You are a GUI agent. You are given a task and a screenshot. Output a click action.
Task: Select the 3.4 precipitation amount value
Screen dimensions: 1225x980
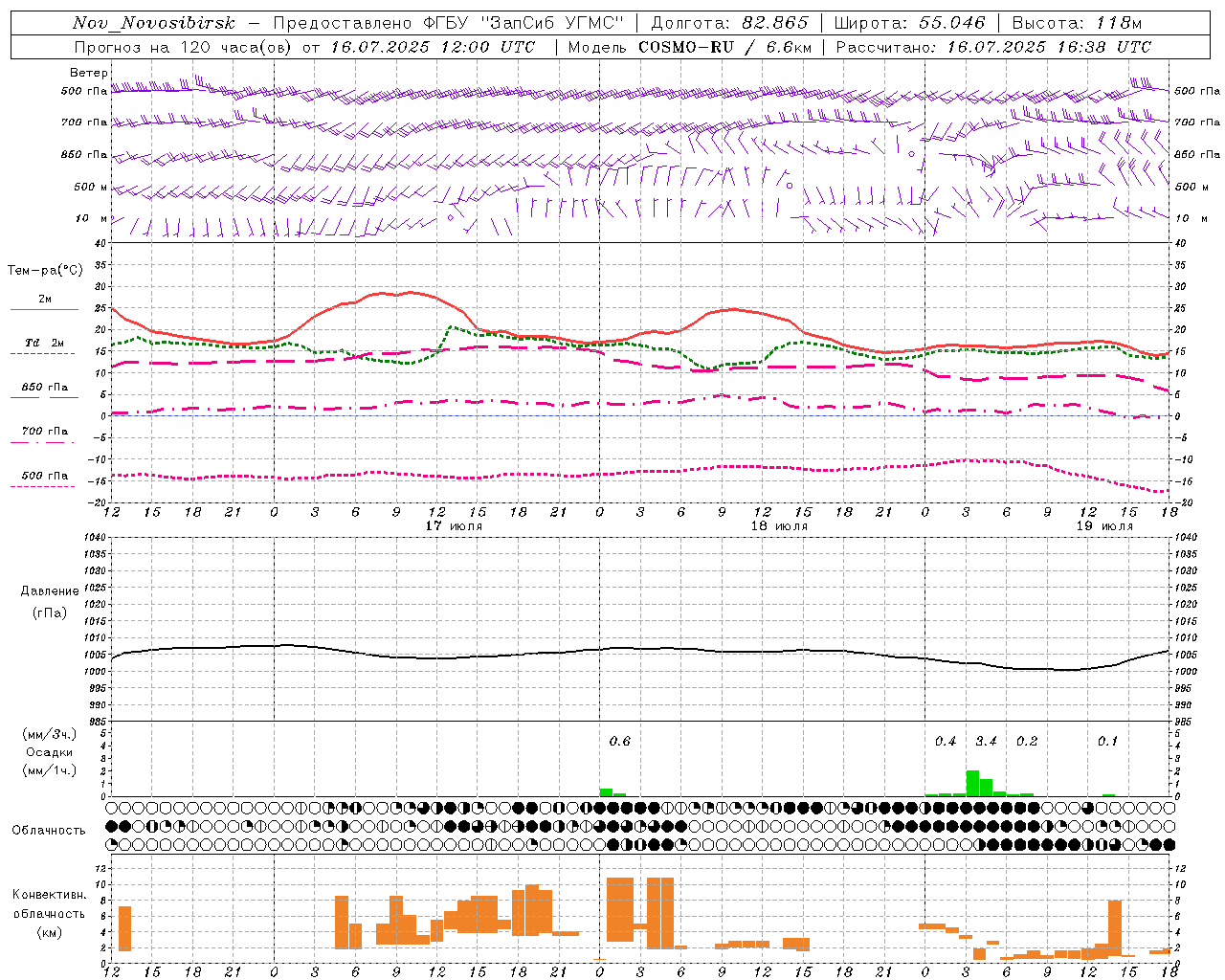coord(986,742)
